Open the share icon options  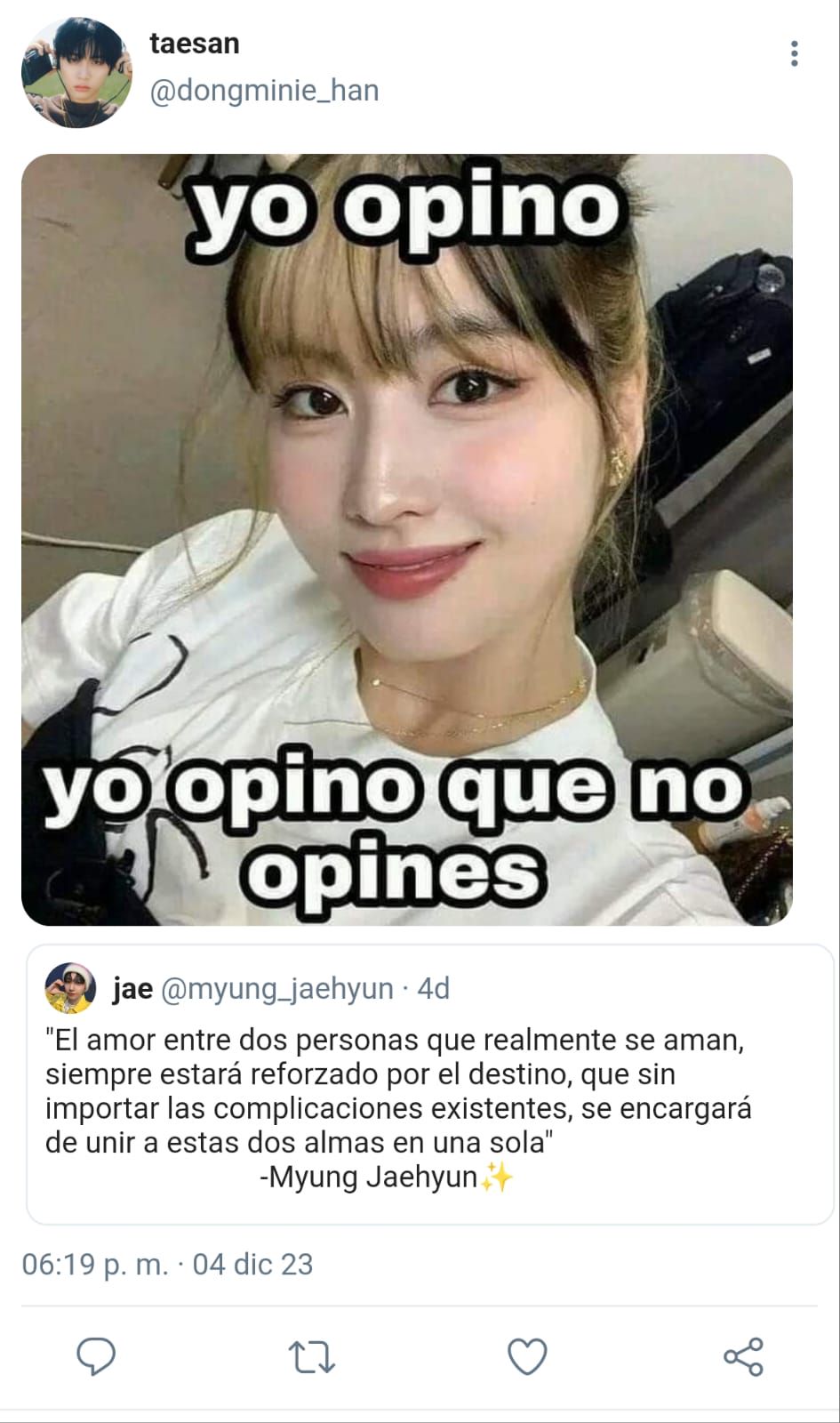[x=743, y=1357]
